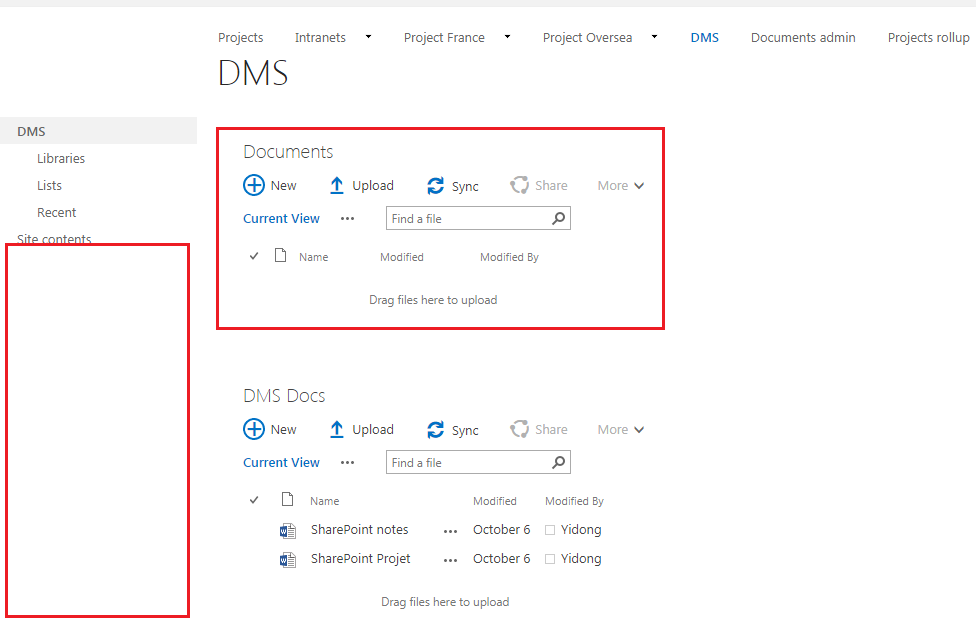Click the Word icon for SharePoint Projet
This screenshot has height=622, width=976.
click(x=288, y=560)
